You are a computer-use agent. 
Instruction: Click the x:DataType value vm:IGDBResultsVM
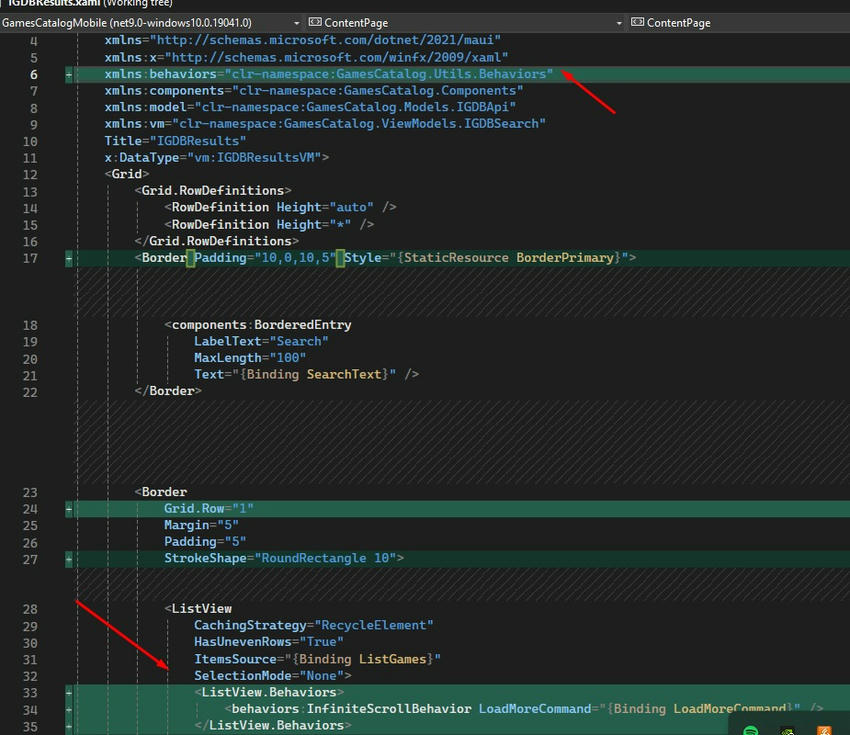254,157
